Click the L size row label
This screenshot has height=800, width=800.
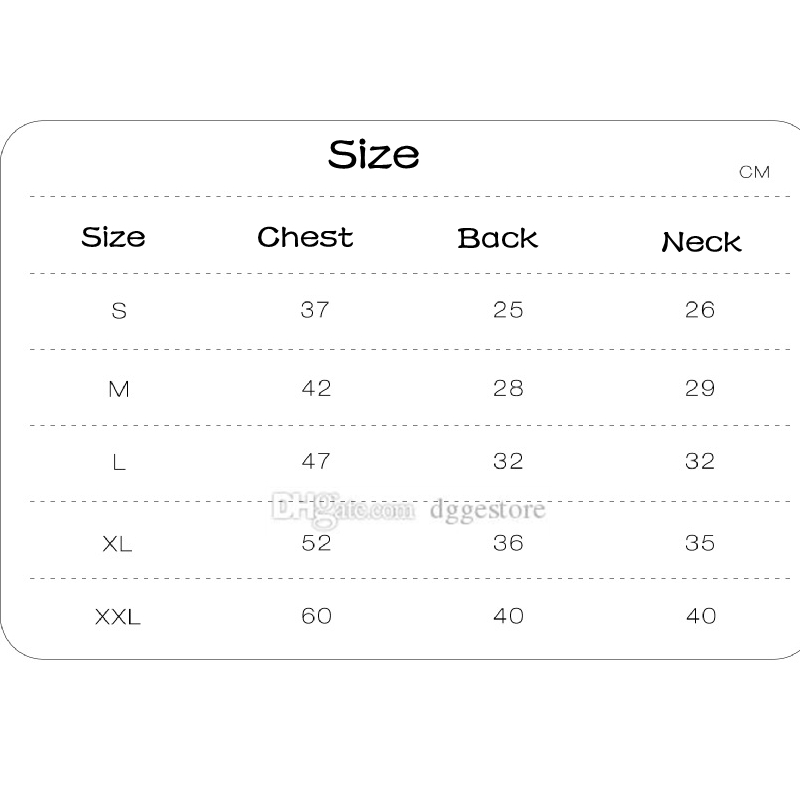(119, 464)
